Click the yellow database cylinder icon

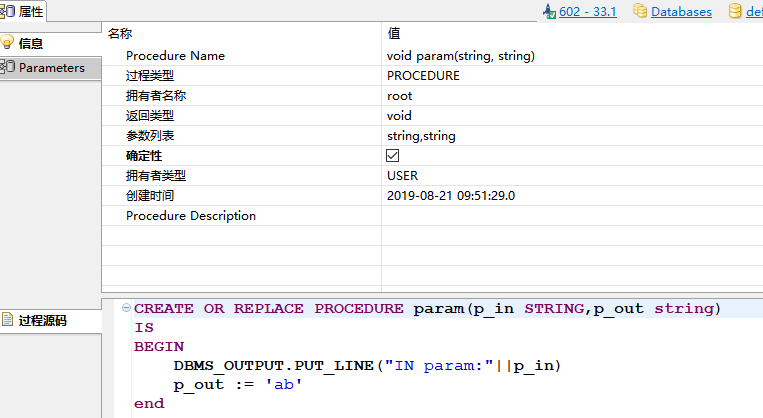(736, 12)
